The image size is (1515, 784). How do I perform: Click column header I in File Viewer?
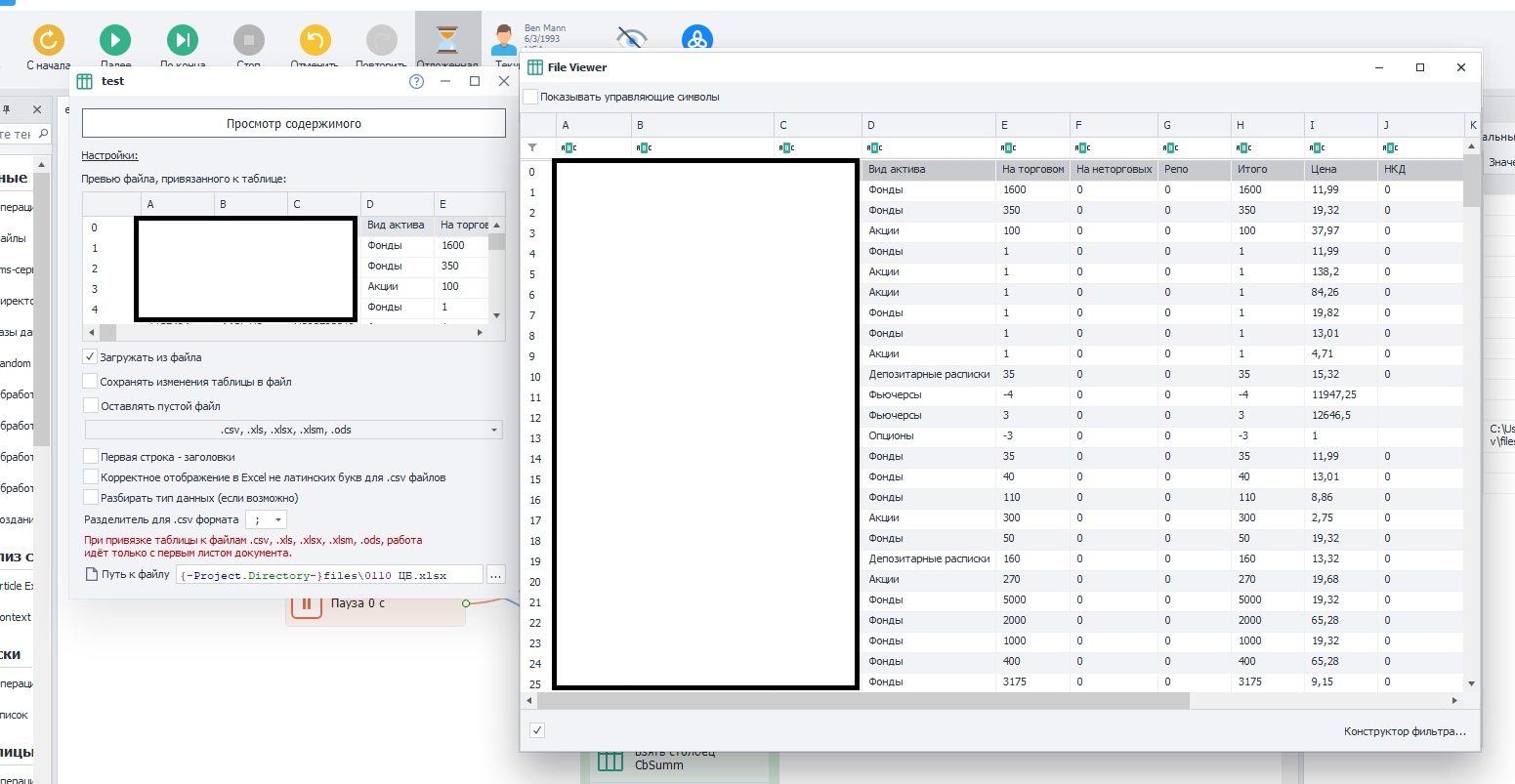tap(1341, 125)
